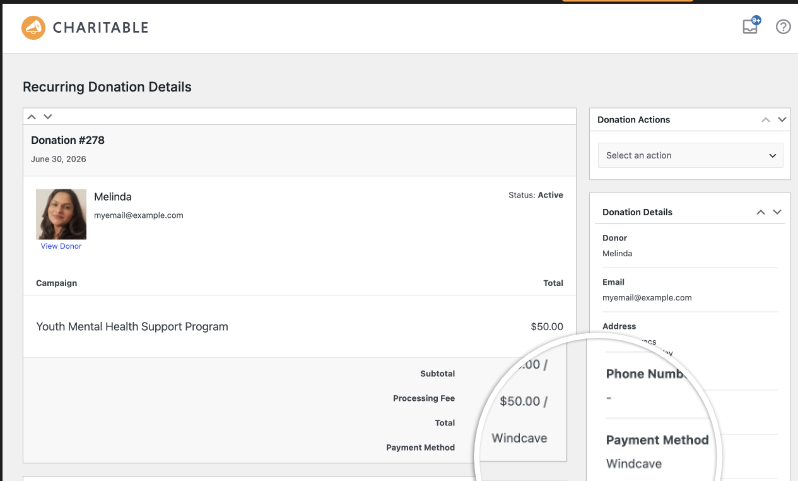Click the Email label in the sidebar
The height and width of the screenshot is (481, 798).
pyautogui.click(x=613, y=282)
